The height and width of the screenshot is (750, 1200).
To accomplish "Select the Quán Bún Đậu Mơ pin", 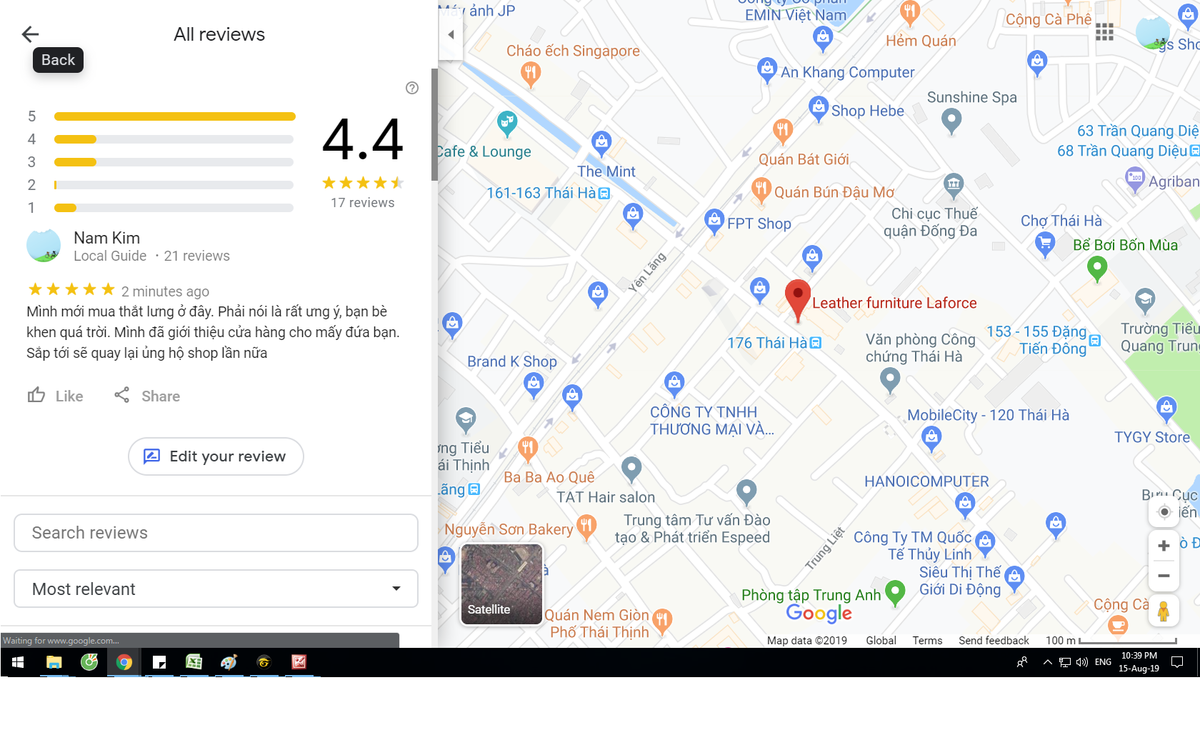I will tap(761, 189).
